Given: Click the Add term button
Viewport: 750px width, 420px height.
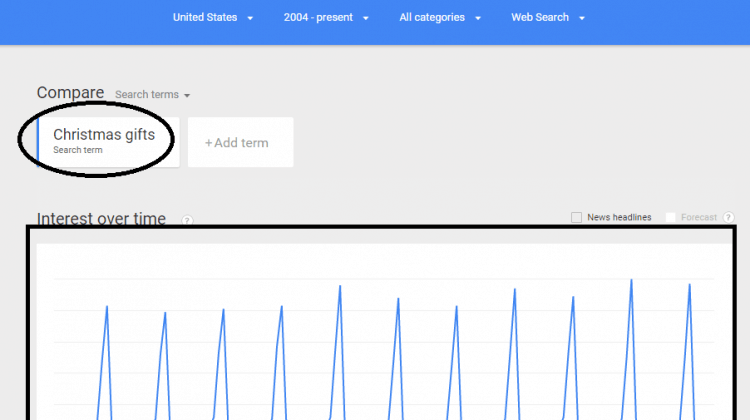Looking at the screenshot, I should coord(241,142).
